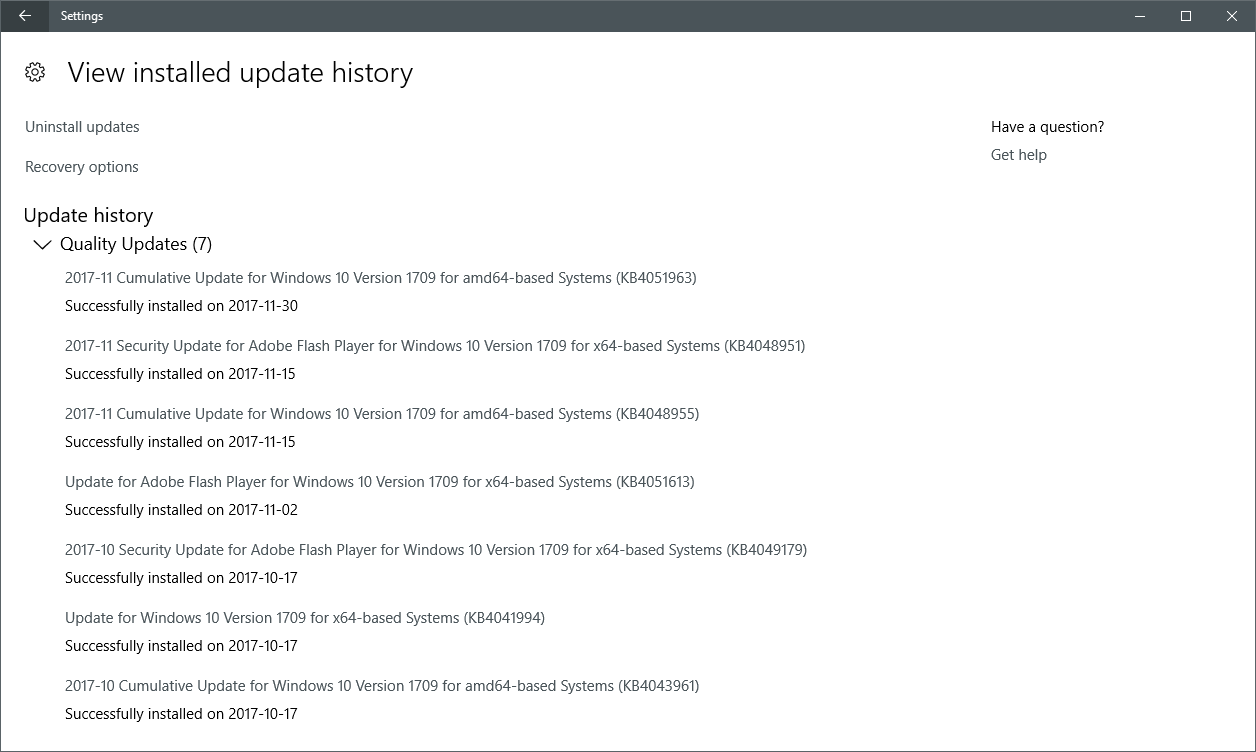Screen dimensions: 1256x752
Task: Open the KB4051963 cumulative update entry
Action: coord(380,278)
